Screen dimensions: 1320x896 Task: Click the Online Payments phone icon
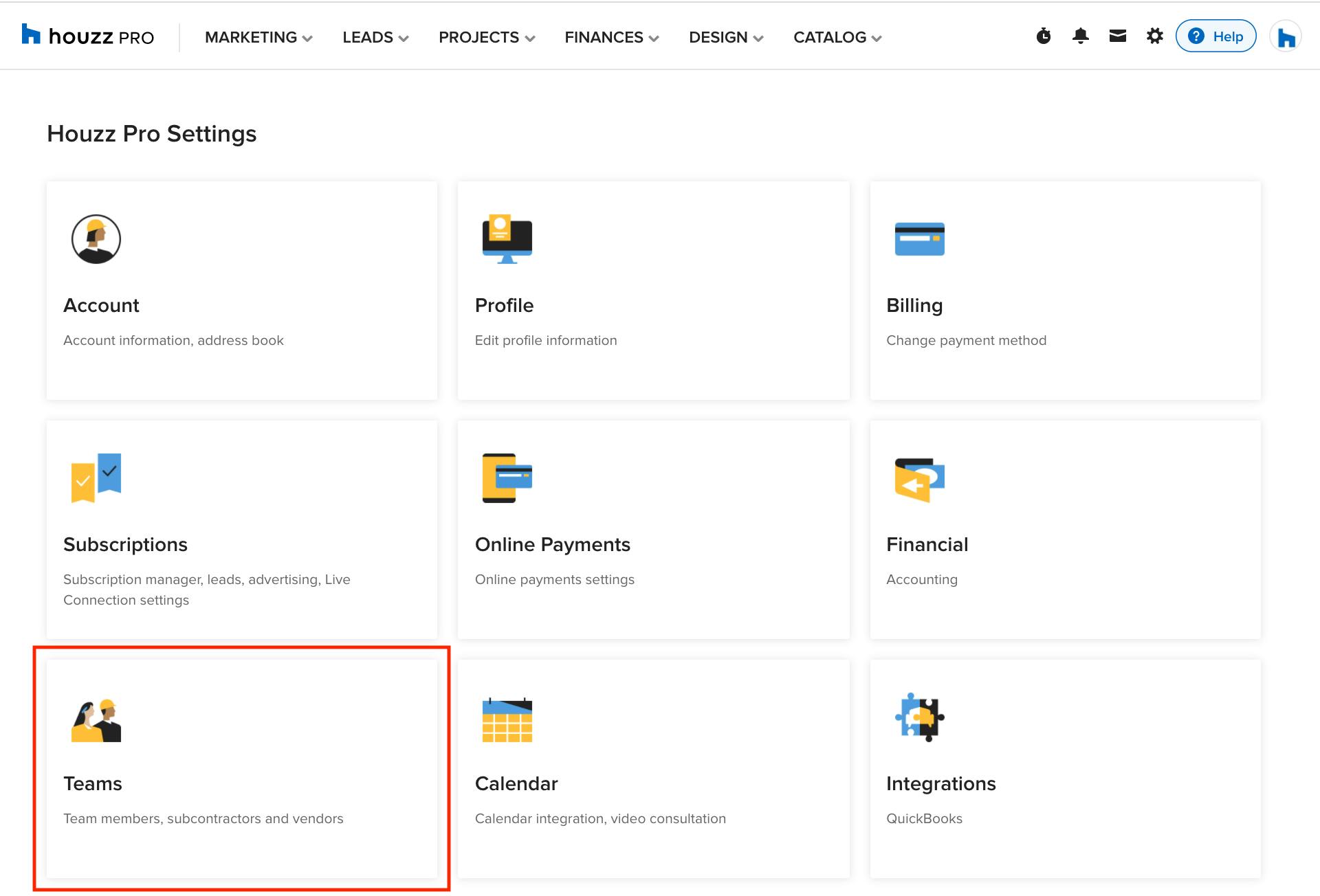click(x=507, y=478)
